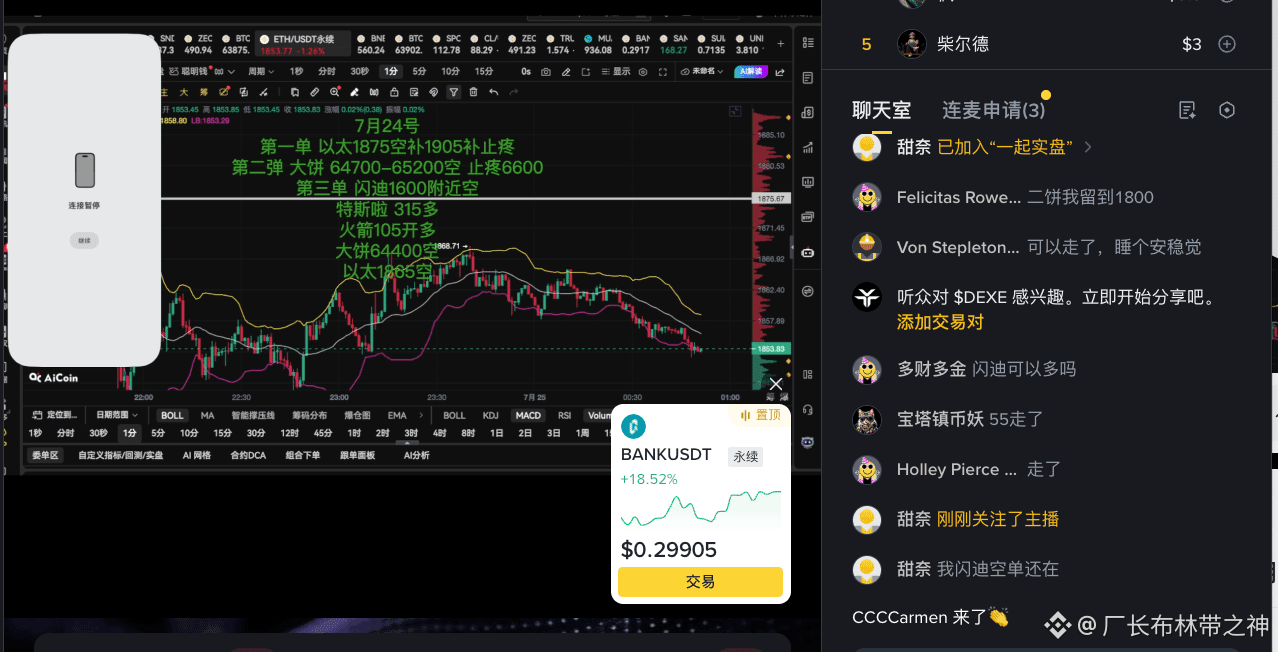Viewport: 1278px width, 652px height.
Task: Toggle the KDJ sub indicator
Action: (x=490, y=415)
